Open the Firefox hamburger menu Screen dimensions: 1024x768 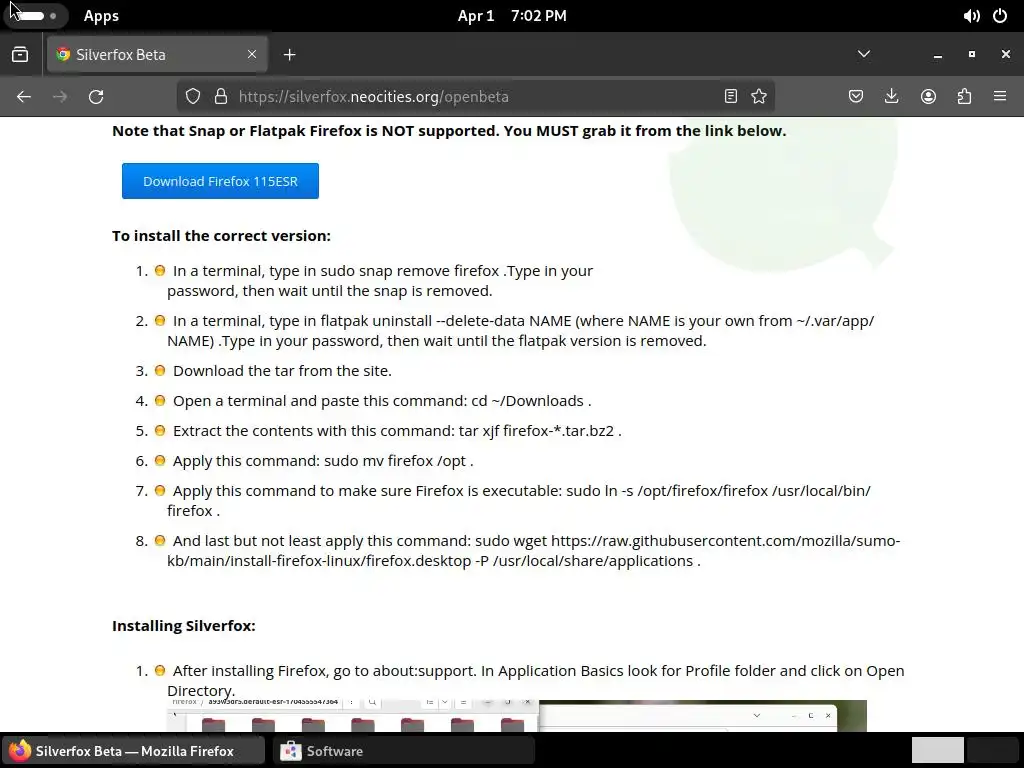tap(1000, 97)
